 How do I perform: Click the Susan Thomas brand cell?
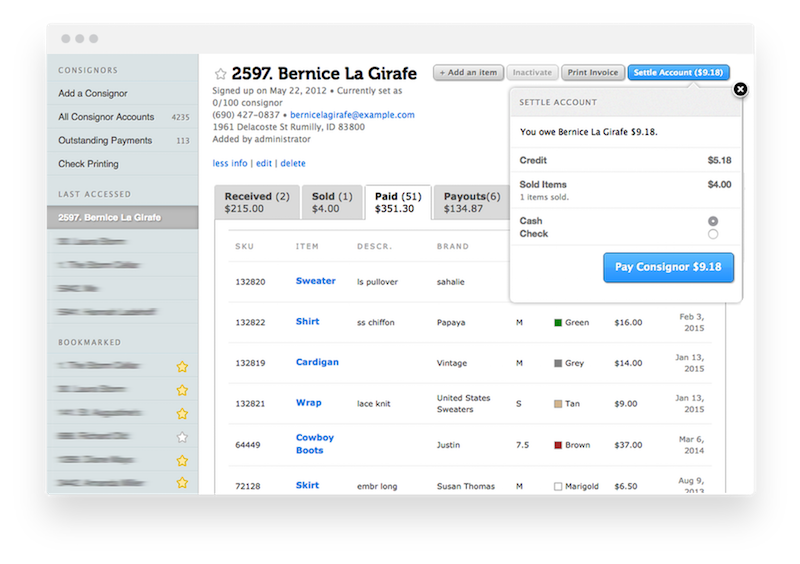[466, 486]
